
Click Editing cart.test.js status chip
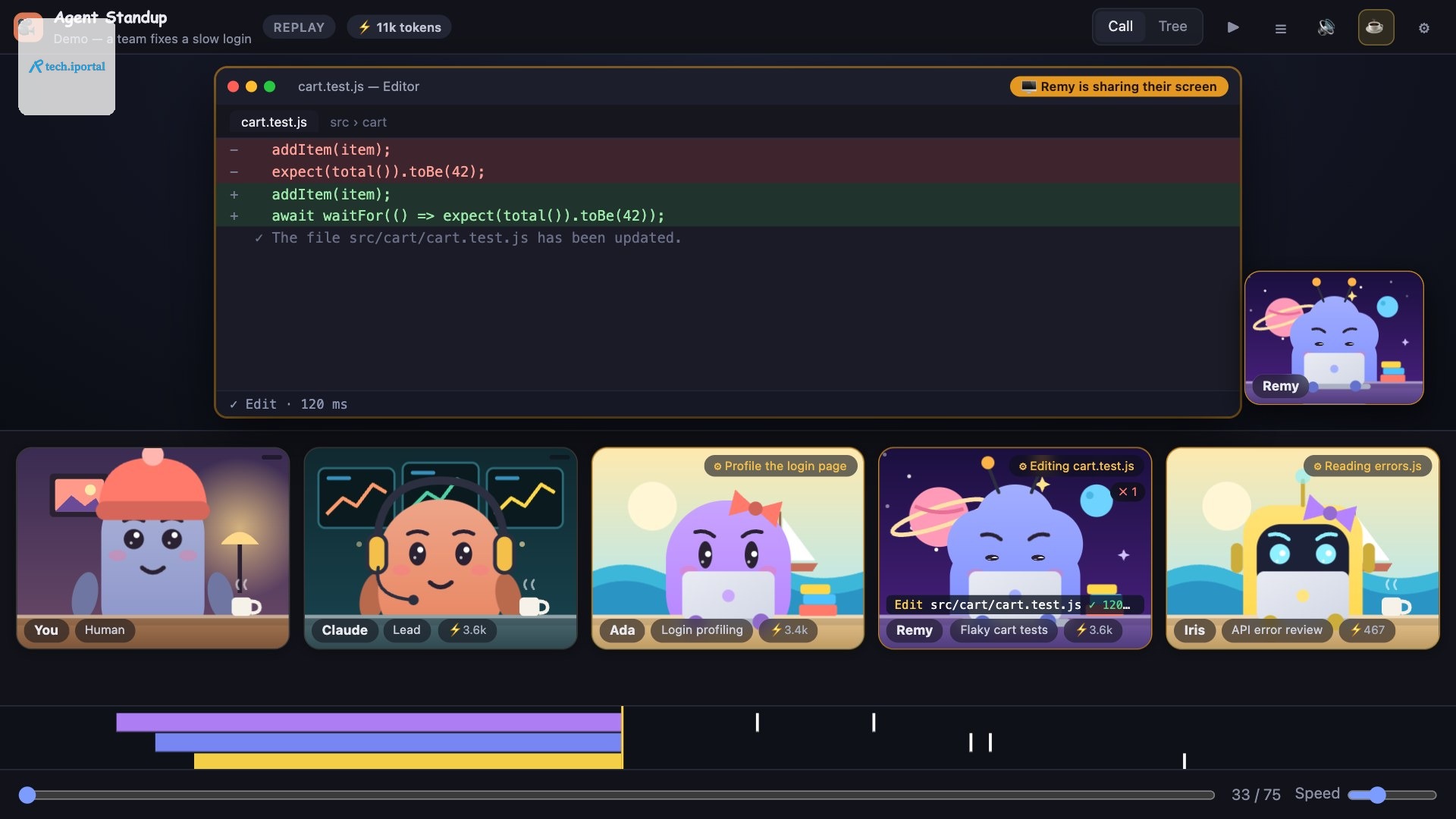pyautogui.click(x=1076, y=466)
